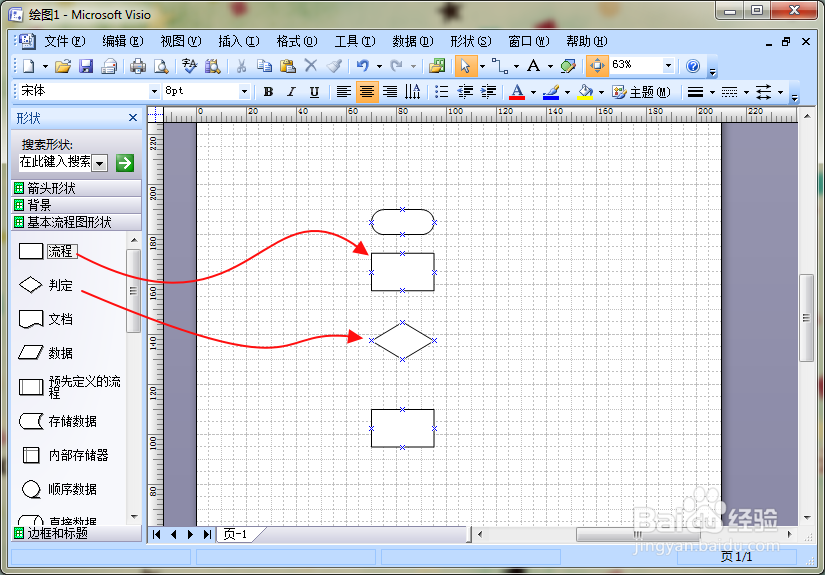
Task: Click the line color pen swatch
Action: click(x=551, y=92)
